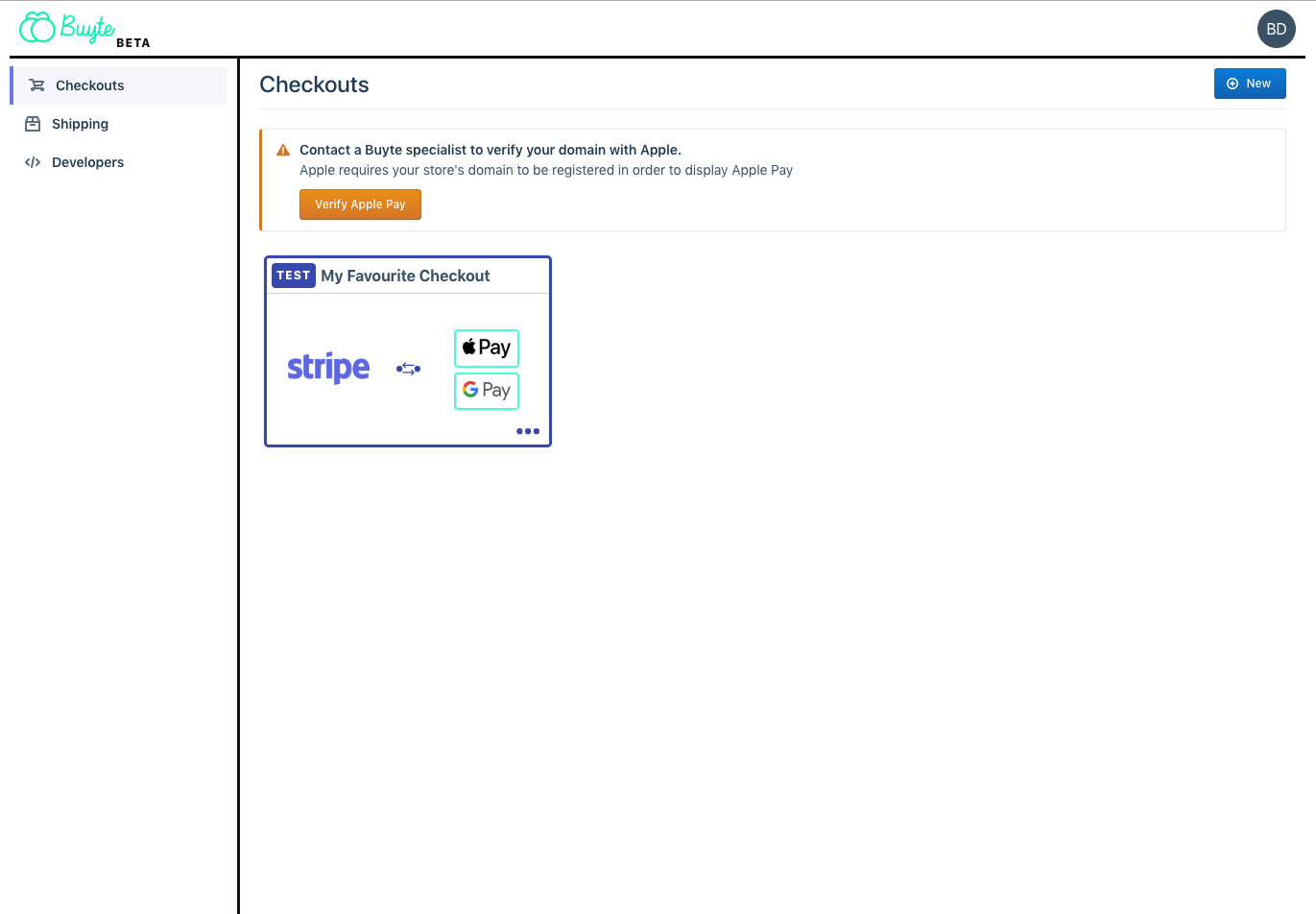Viewport: 1316px width, 914px height.
Task: Click the Developers code icon in sidebar
Action: pyautogui.click(x=33, y=162)
